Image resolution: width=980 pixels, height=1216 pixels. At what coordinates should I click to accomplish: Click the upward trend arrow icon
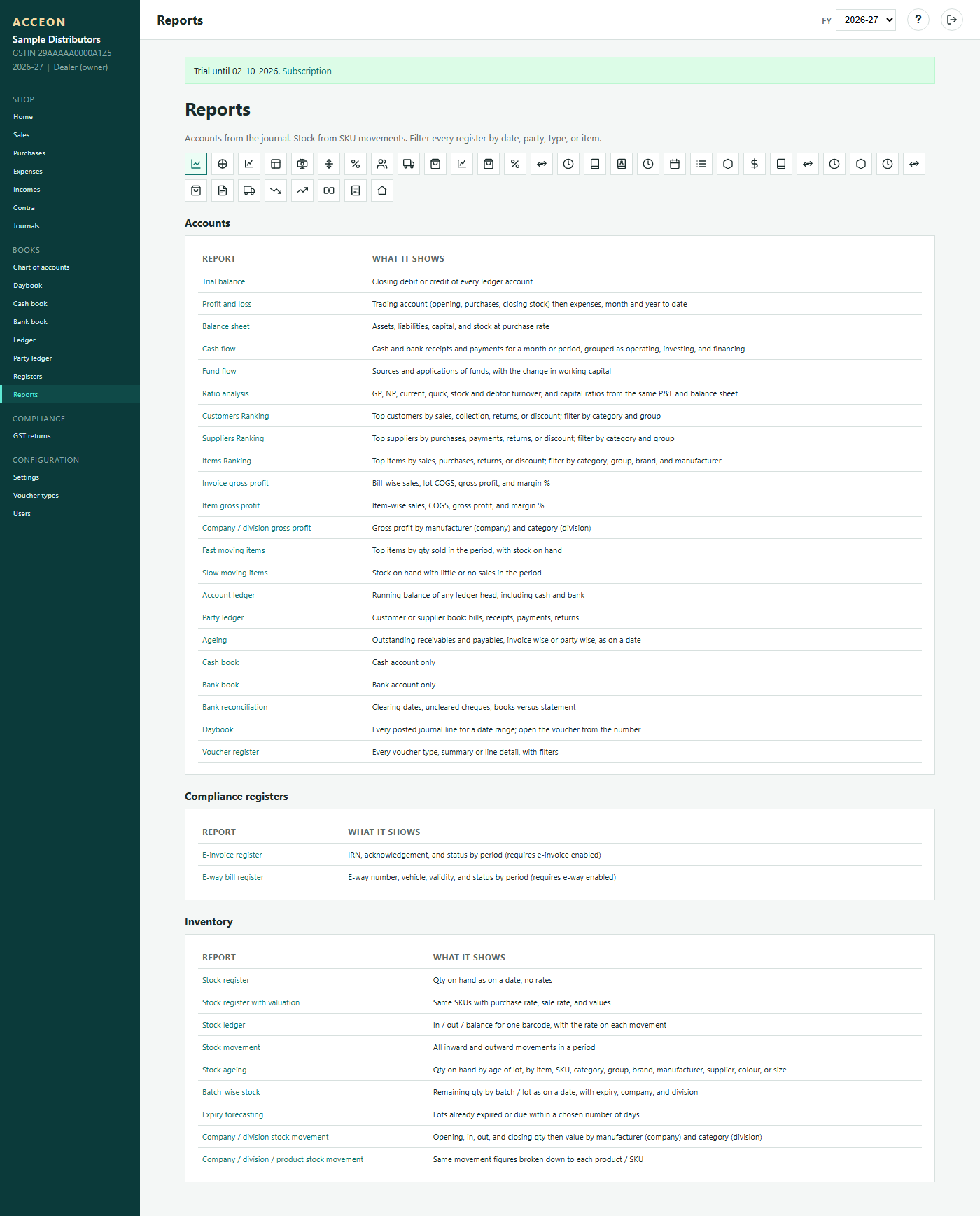(x=302, y=190)
